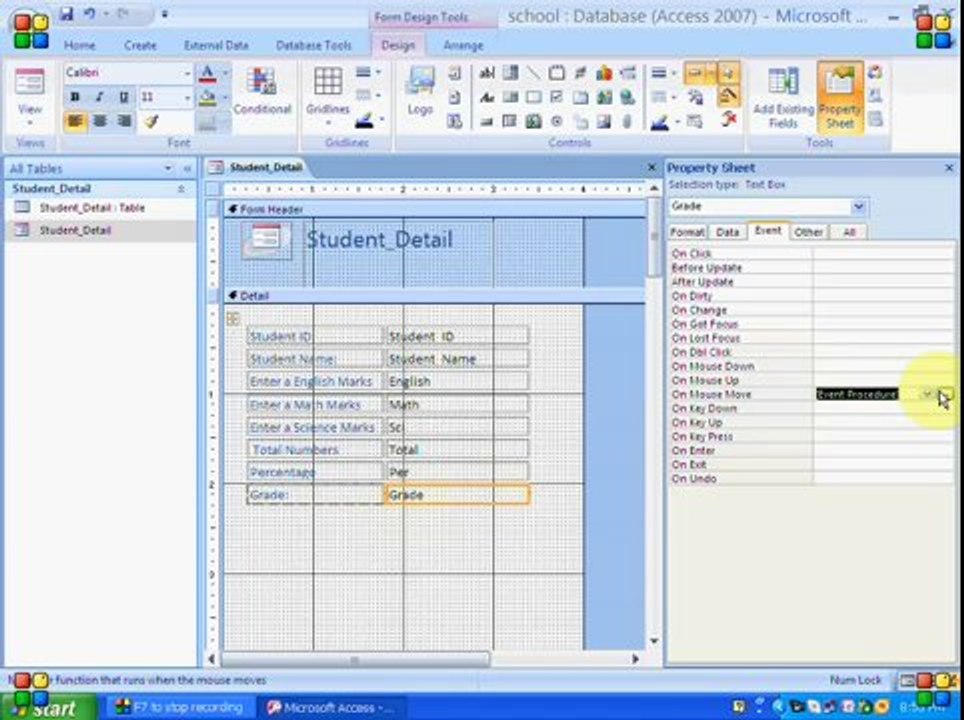The height and width of the screenshot is (720, 964).
Task: Open the font size 11 dropdown
Action: pos(187,97)
